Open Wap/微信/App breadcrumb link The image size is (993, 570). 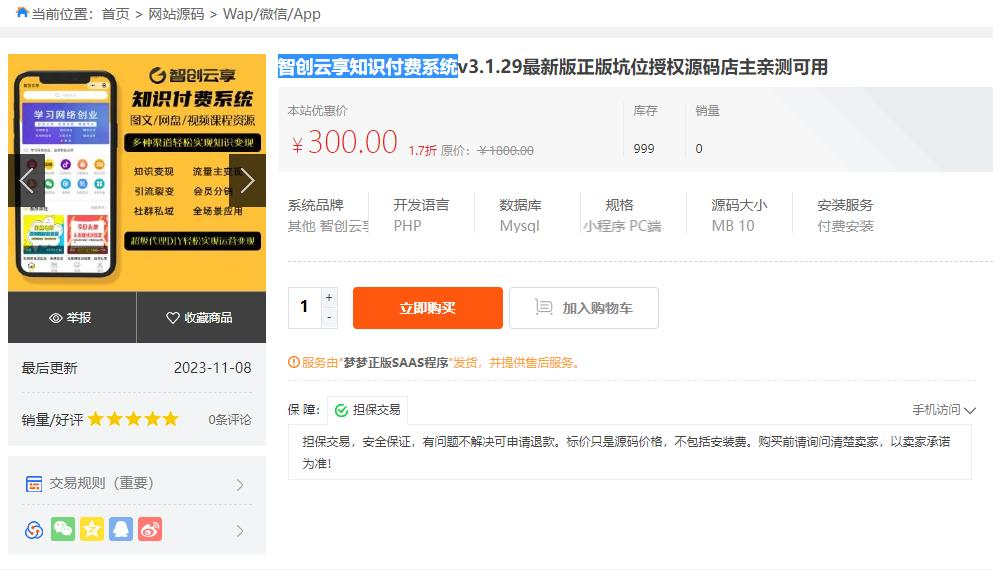pos(272,14)
